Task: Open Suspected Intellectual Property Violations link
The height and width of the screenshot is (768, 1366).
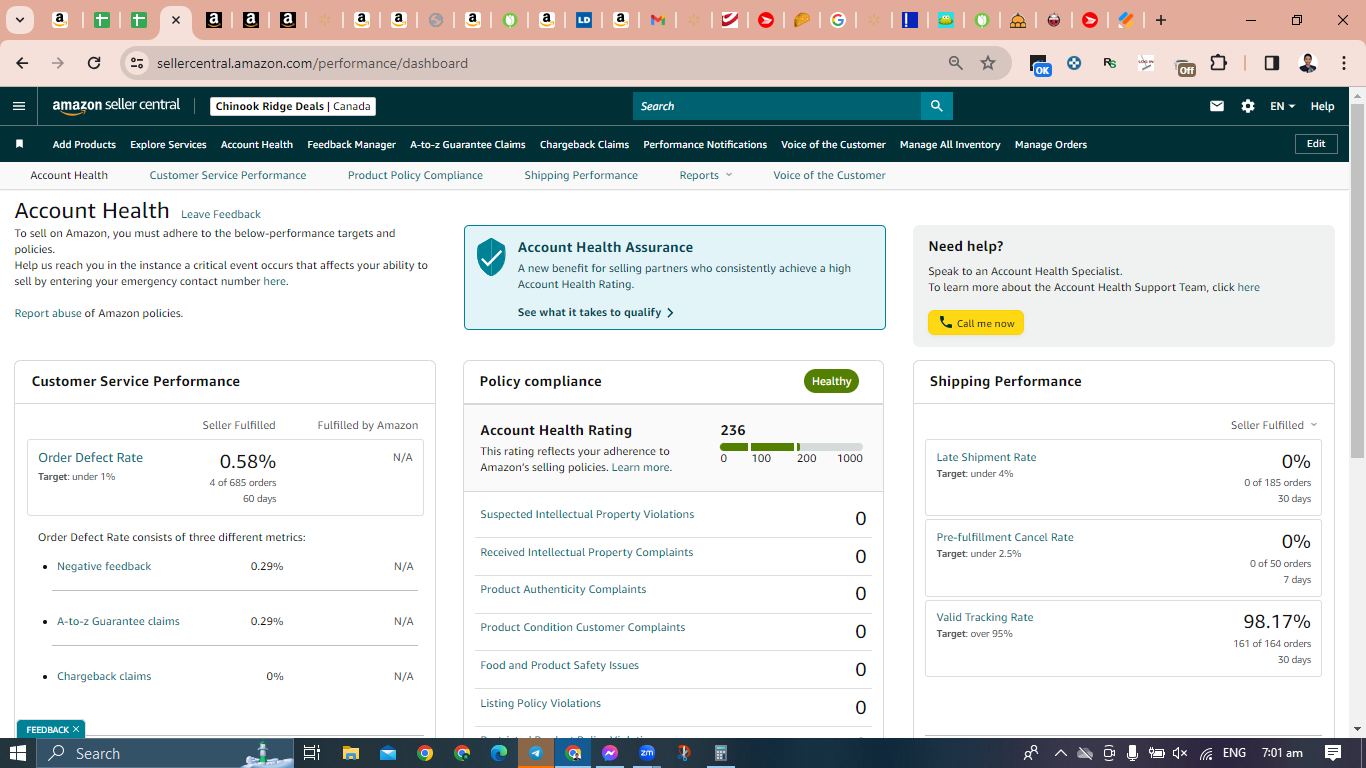Action: point(587,514)
